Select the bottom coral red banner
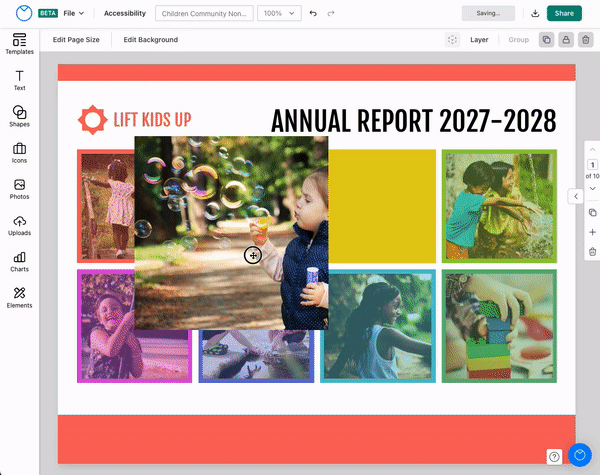The image size is (600, 475). pyautogui.click(x=316, y=439)
